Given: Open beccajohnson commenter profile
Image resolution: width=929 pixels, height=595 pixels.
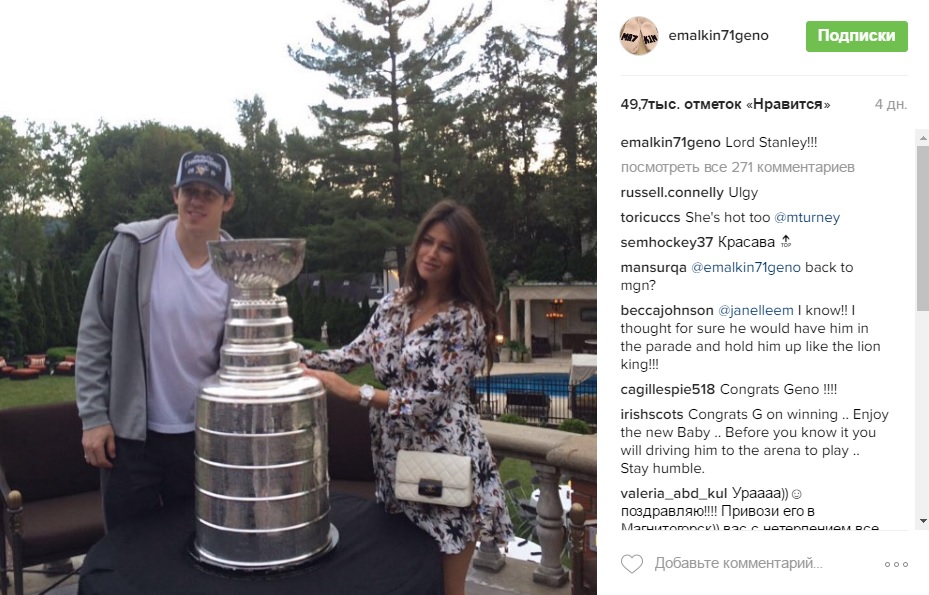Looking at the screenshot, I should click(x=667, y=311).
